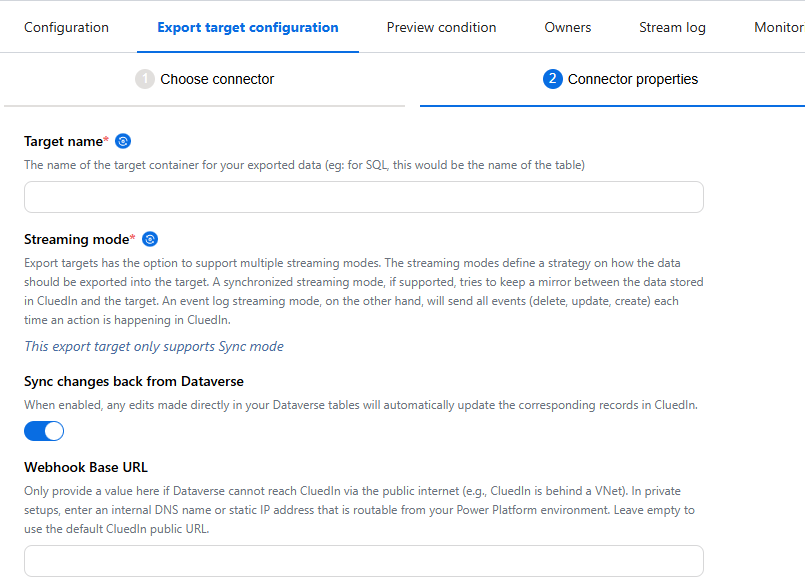Select the Export target configuration tab

pyautogui.click(x=247, y=27)
